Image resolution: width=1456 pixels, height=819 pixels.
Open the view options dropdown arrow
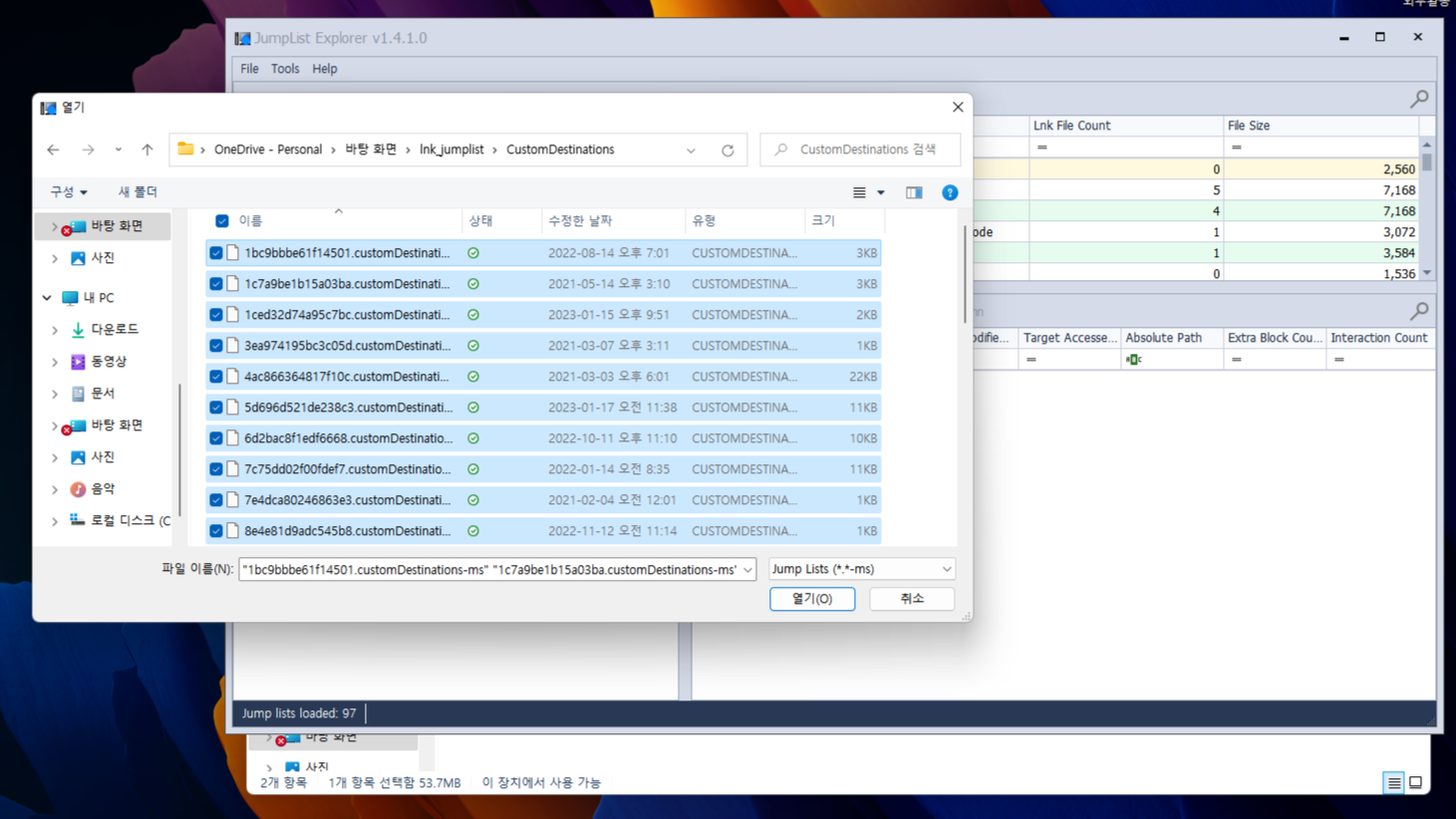pos(881,192)
